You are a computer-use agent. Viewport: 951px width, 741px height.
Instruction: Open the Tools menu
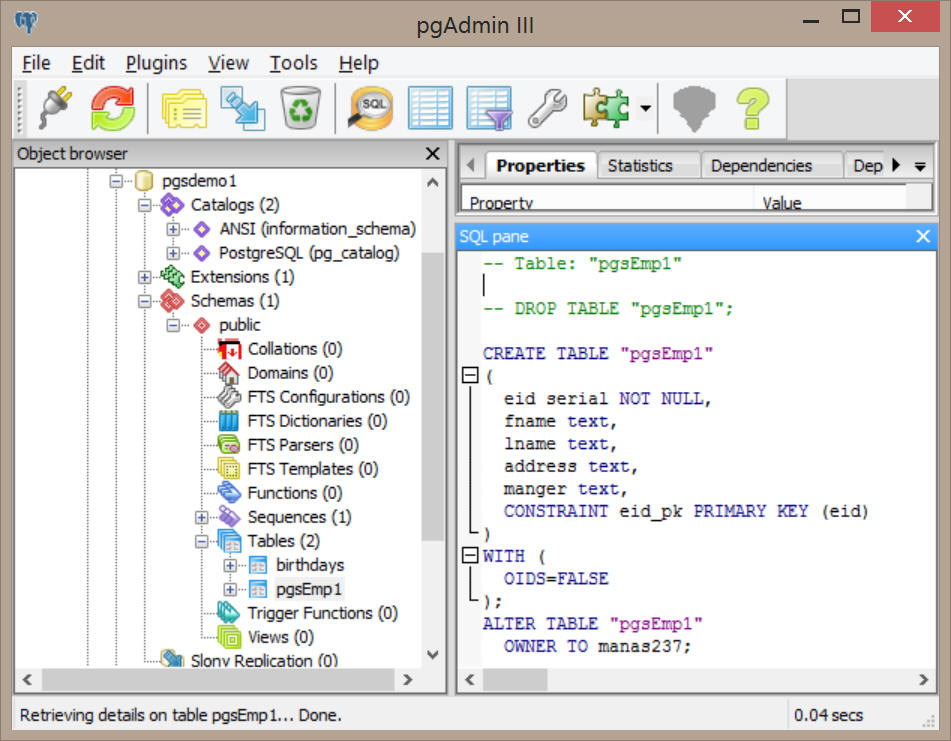294,63
